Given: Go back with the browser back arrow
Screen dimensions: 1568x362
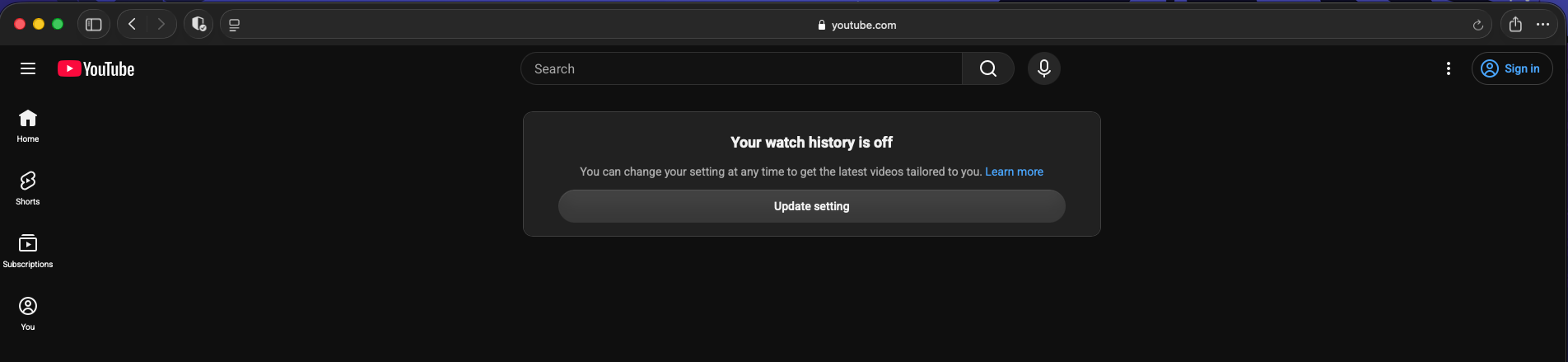Looking at the screenshot, I should pyautogui.click(x=132, y=25).
